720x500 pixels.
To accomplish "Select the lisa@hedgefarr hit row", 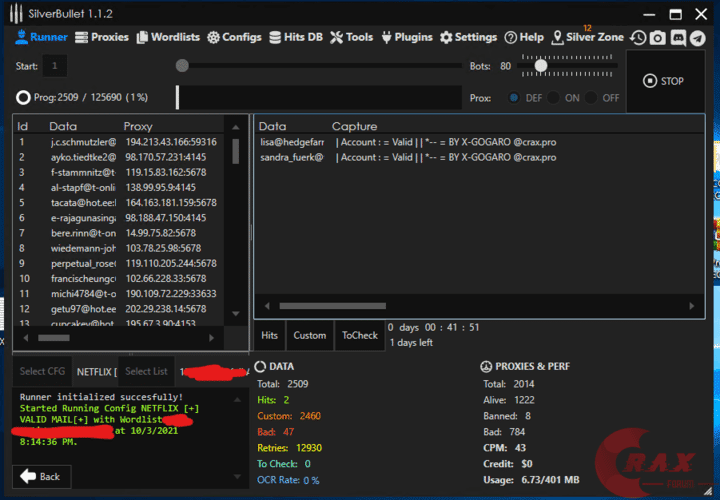I will 479,142.
